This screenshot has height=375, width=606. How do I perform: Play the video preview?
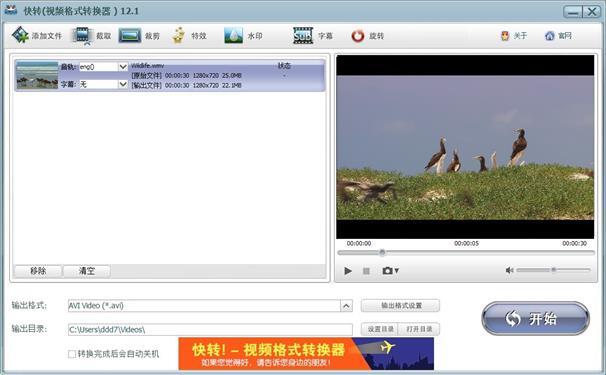(x=348, y=271)
